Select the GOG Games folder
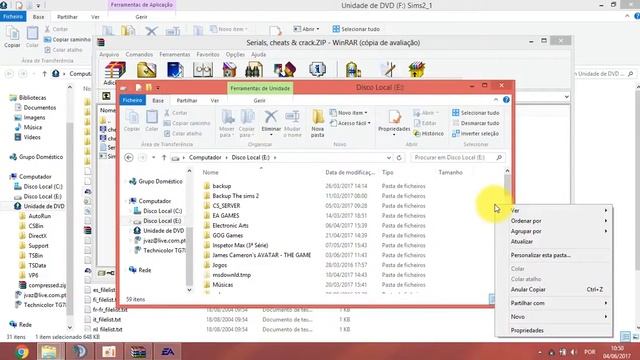The width and height of the screenshot is (640, 360). 228,236
